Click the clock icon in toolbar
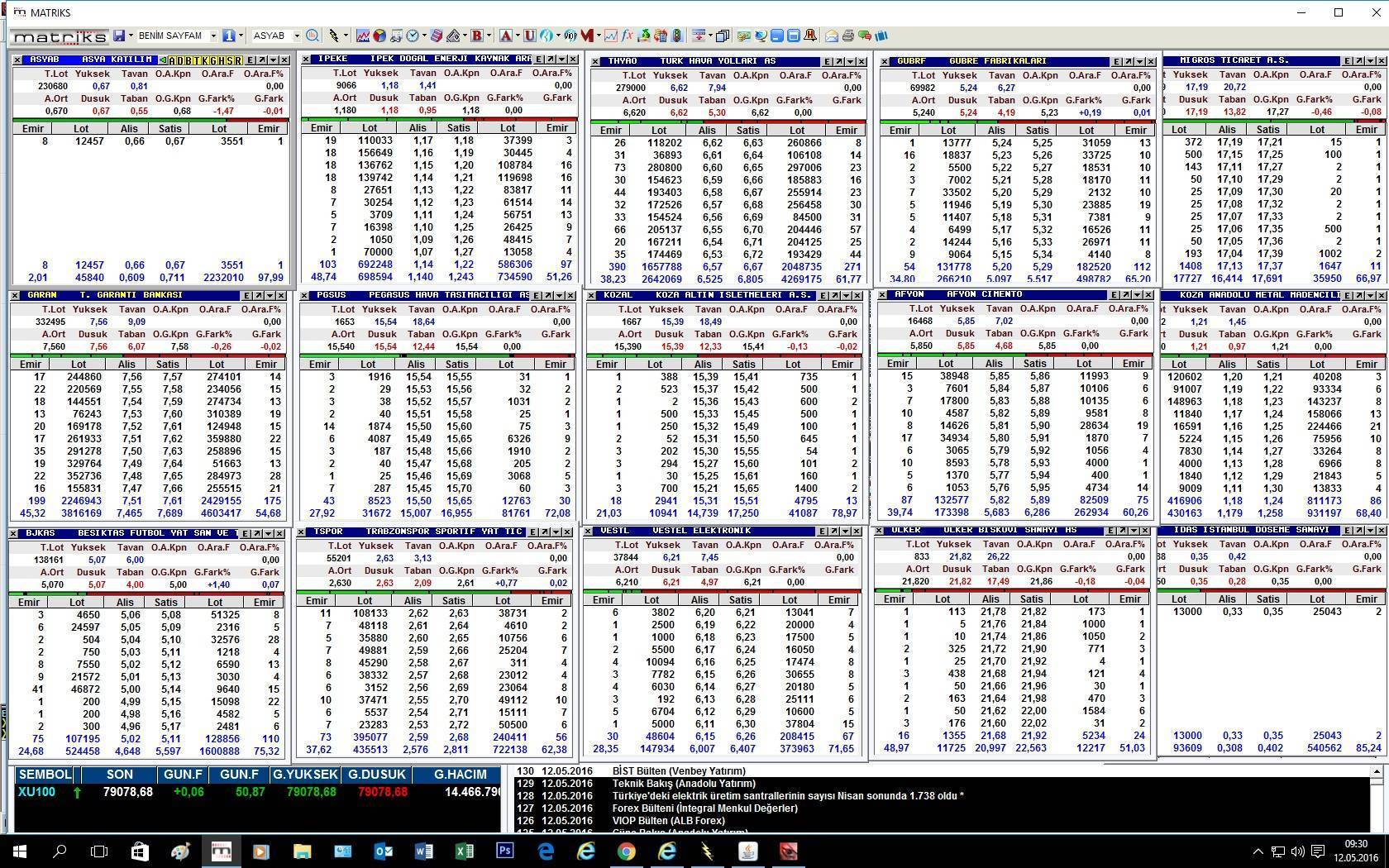The height and width of the screenshot is (868, 1389). tap(413, 36)
